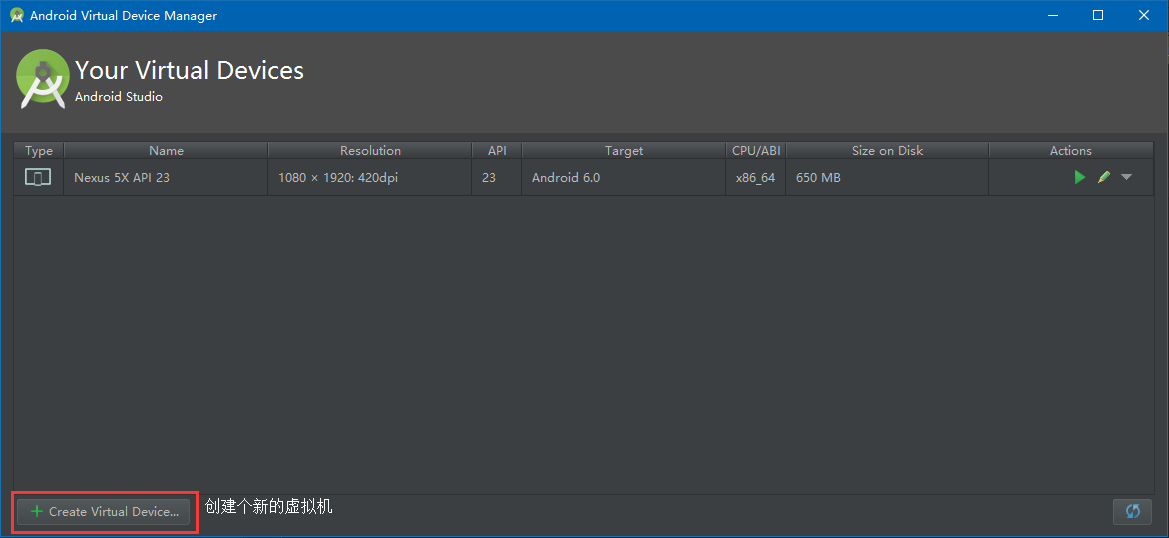Maximize the AVD Manager window
This screenshot has height=538, width=1169.
(x=1097, y=15)
